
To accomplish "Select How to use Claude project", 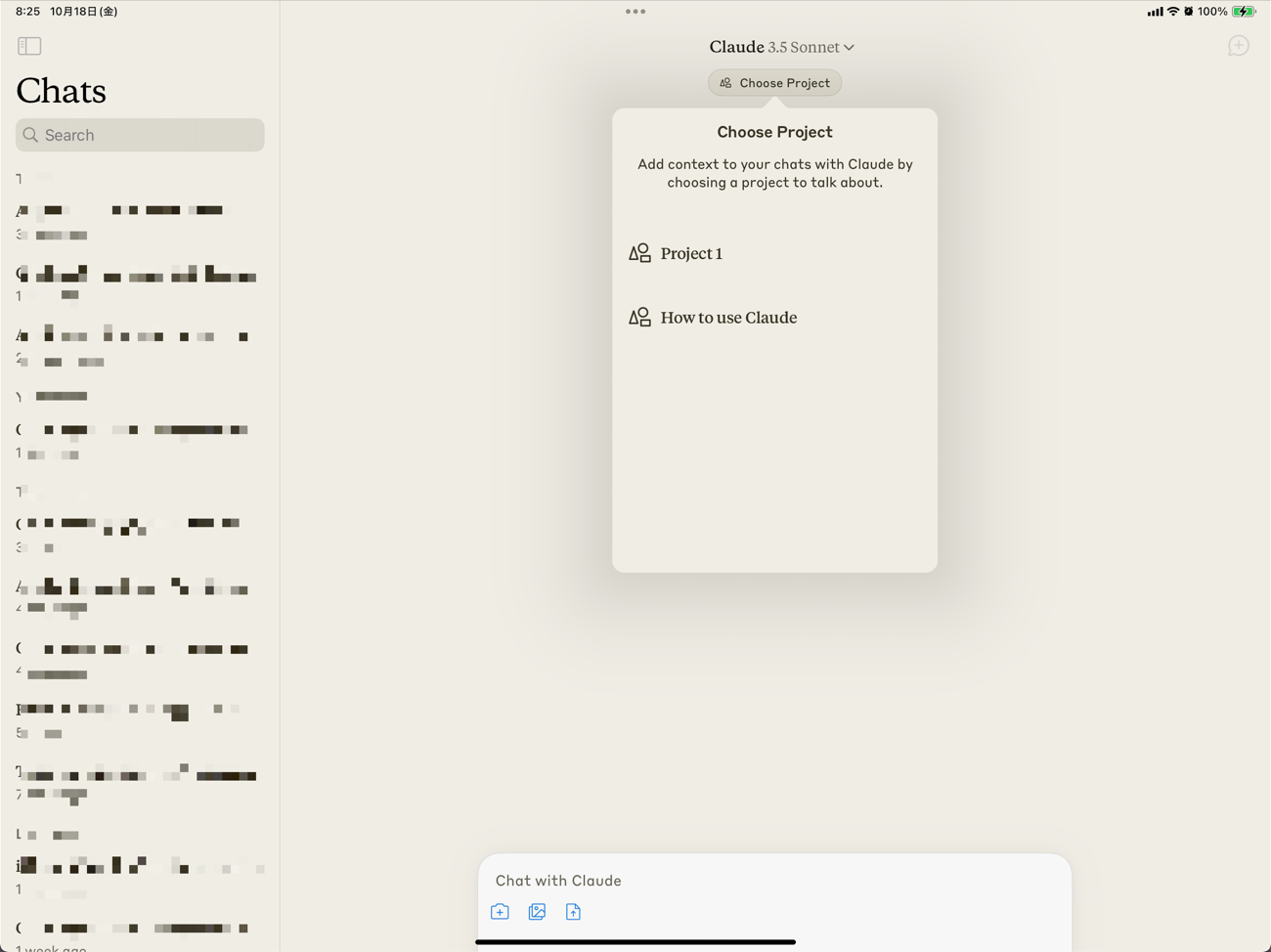I will click(774, 318).
